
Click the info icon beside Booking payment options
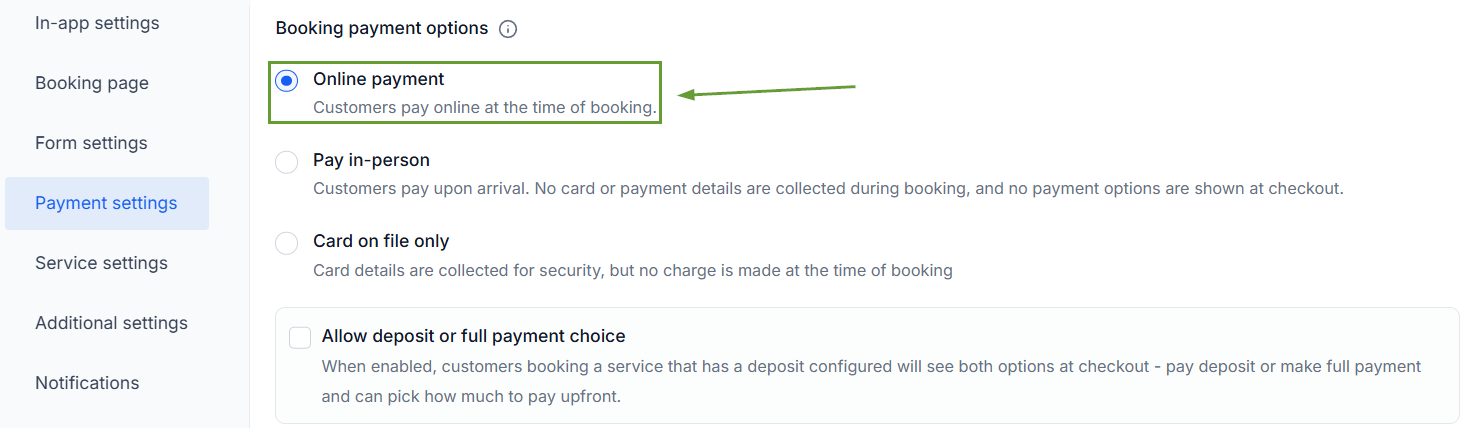pos(508,29)
